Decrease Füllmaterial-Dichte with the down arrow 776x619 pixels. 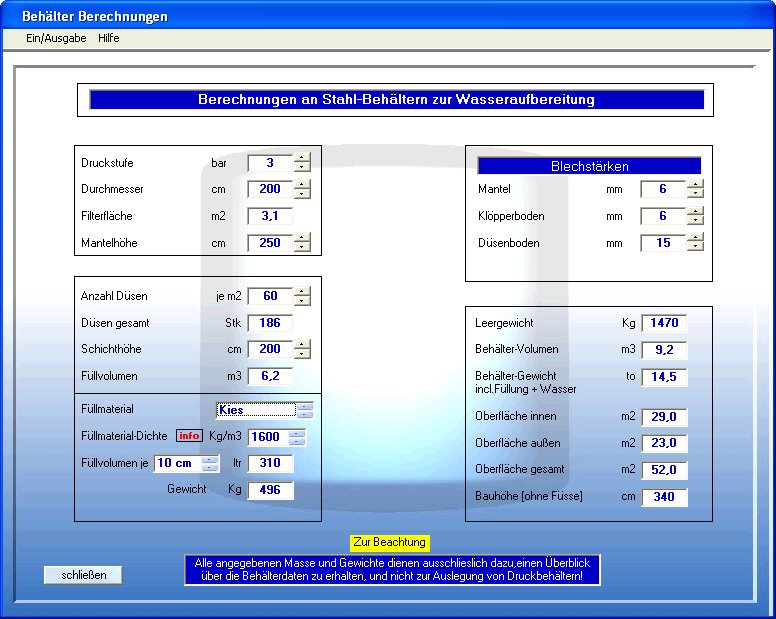coord(297,441)
